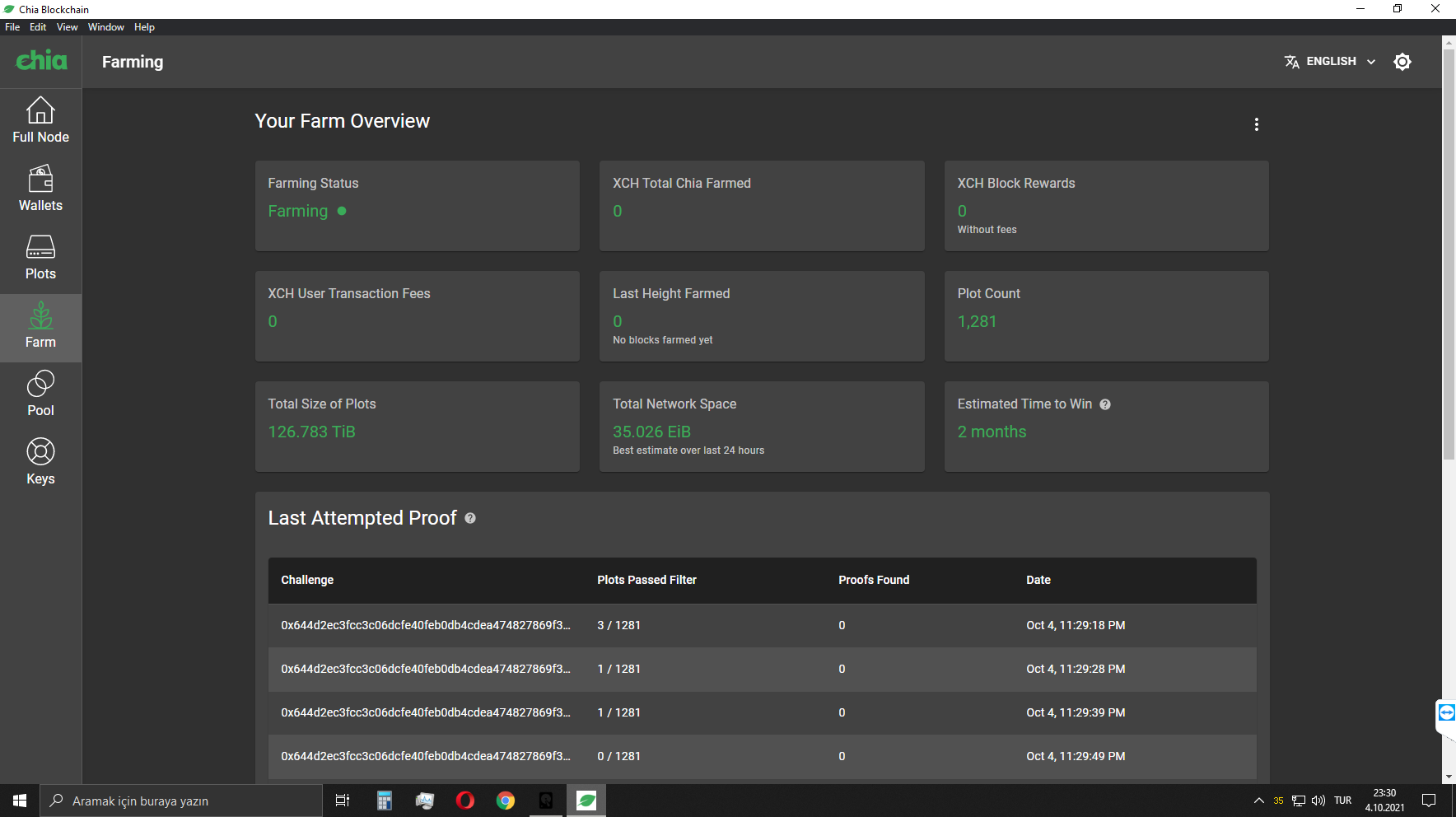Image resolution: width=1456 pixels, height=817 pixels.
Task: Open the TeamViewer side panel tab
Action: point(1446,713)
